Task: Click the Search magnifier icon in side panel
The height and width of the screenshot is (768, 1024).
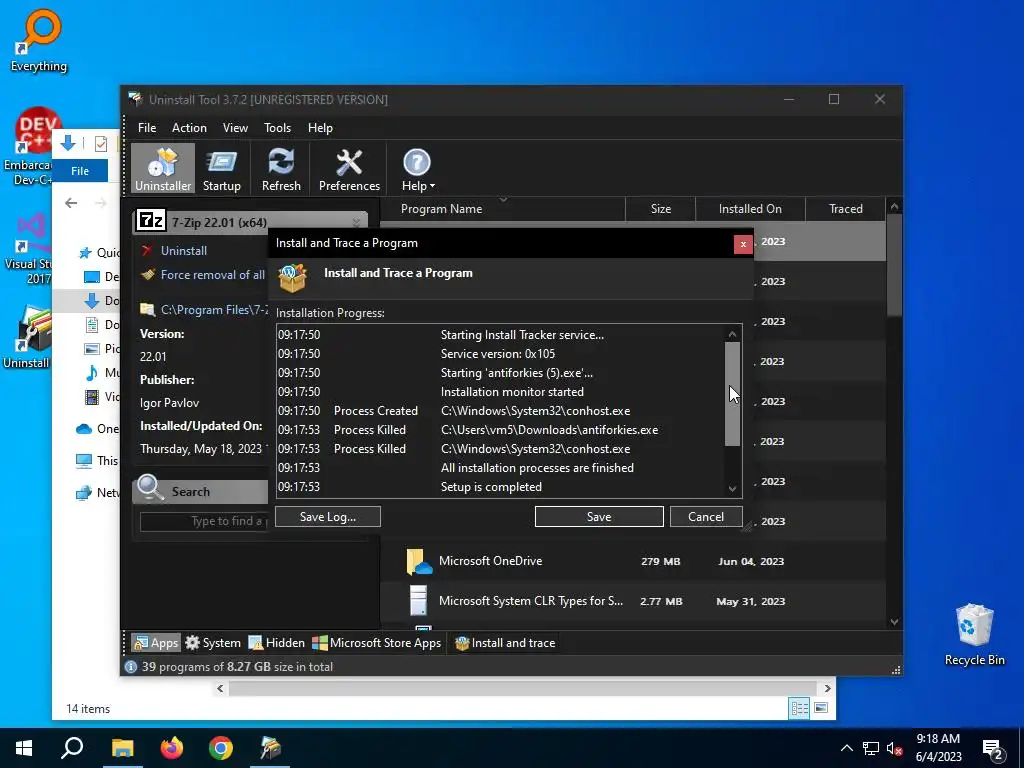Action: [151, 487]
